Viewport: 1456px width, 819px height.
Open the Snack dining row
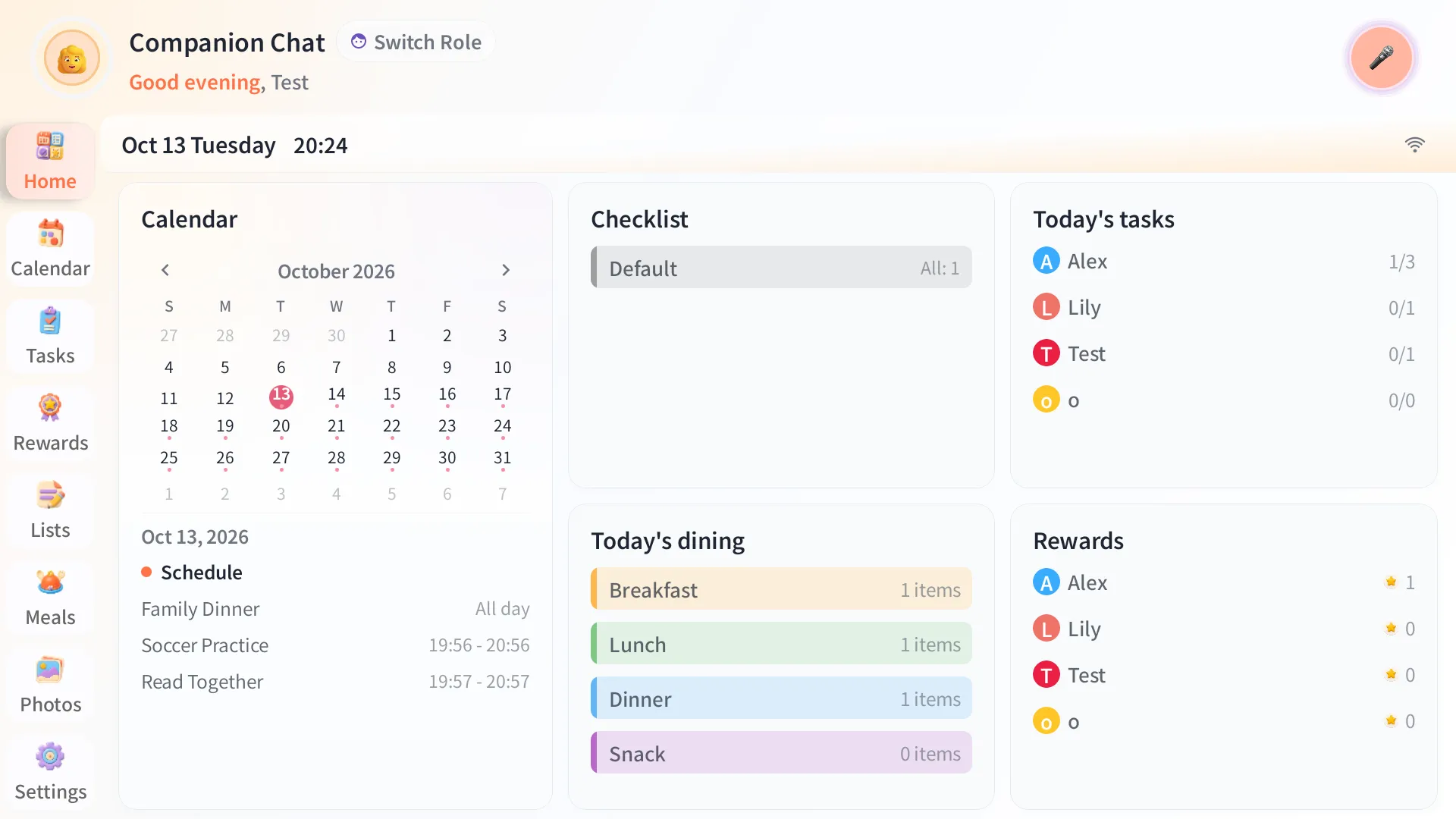tap(781, 753)
